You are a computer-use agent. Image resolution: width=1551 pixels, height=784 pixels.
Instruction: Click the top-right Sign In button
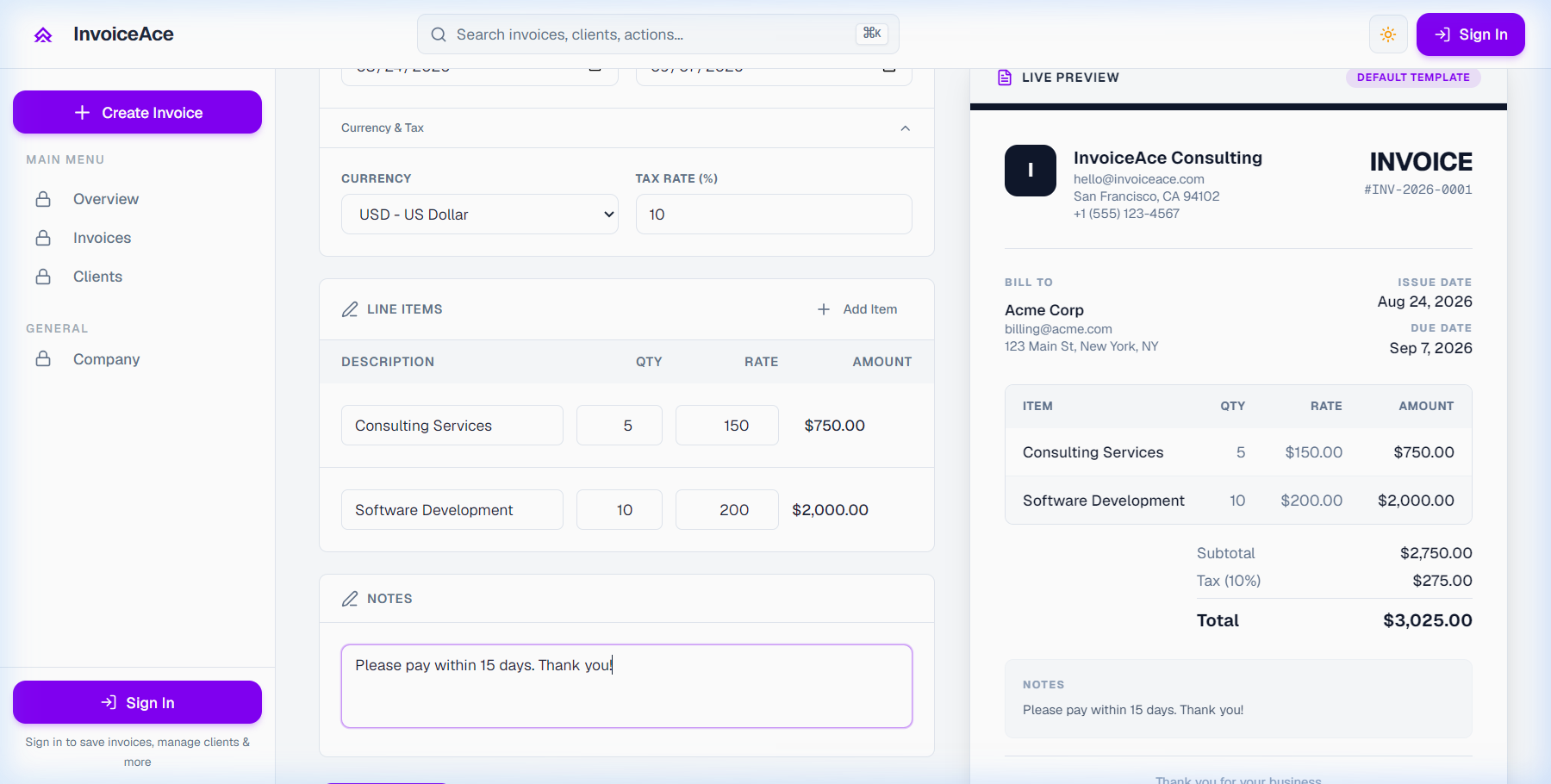tap(1470, 34)
